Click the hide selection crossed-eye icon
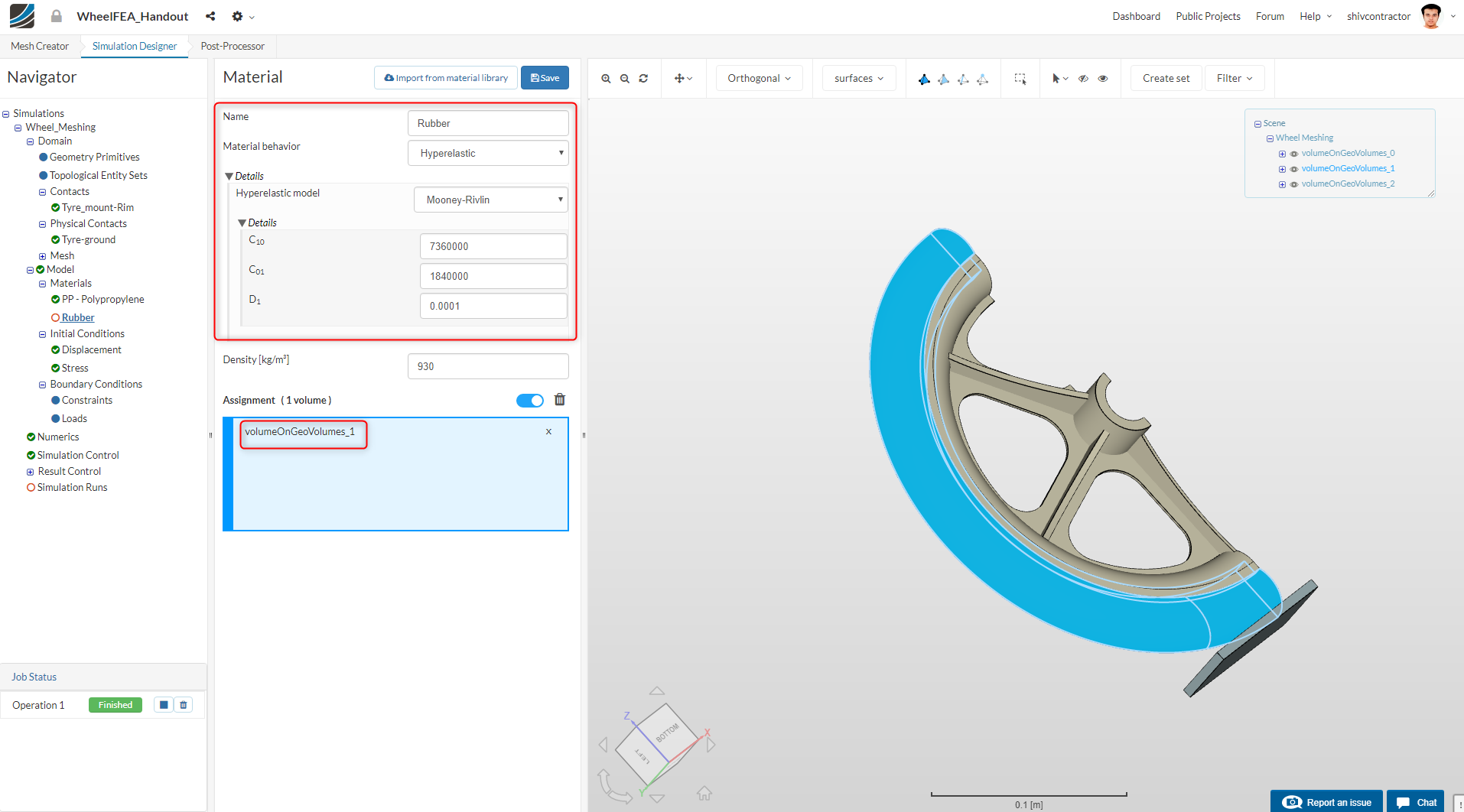 point(1084,79)
